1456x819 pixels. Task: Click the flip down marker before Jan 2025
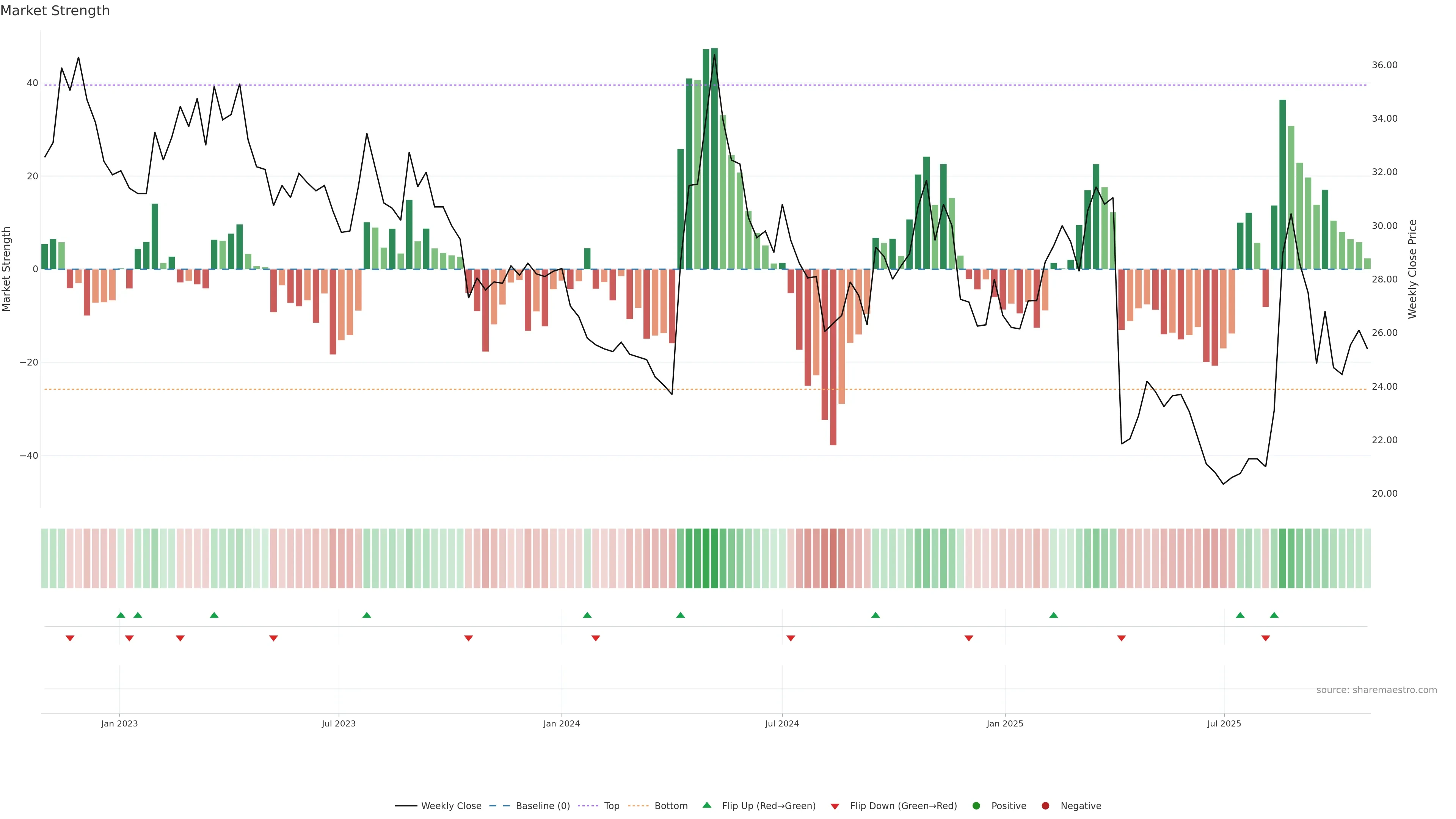[x=969, y=638]
